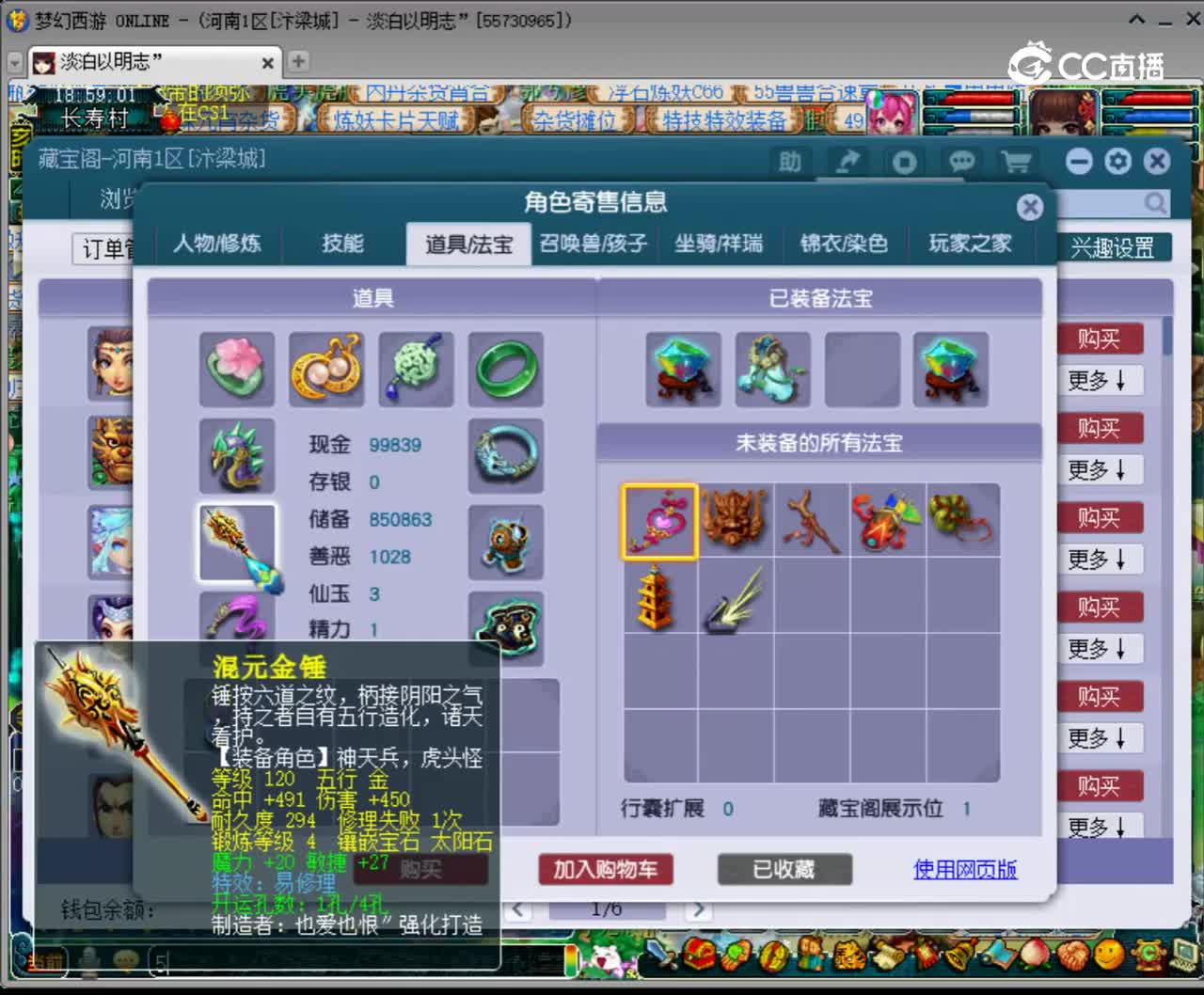Select the pink heart key treasure
The width and height of the screenshot is (1204, 995).
pos(659,522)
